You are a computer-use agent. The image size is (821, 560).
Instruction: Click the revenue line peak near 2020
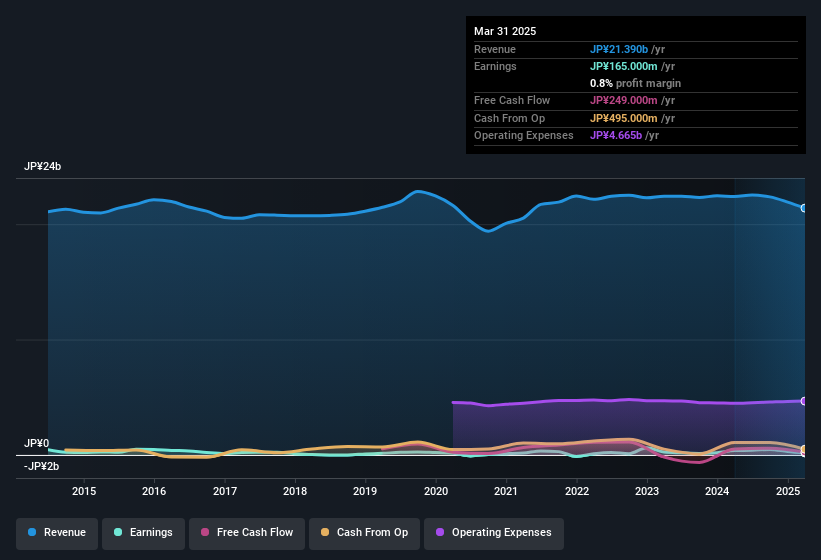click(417, 192)
